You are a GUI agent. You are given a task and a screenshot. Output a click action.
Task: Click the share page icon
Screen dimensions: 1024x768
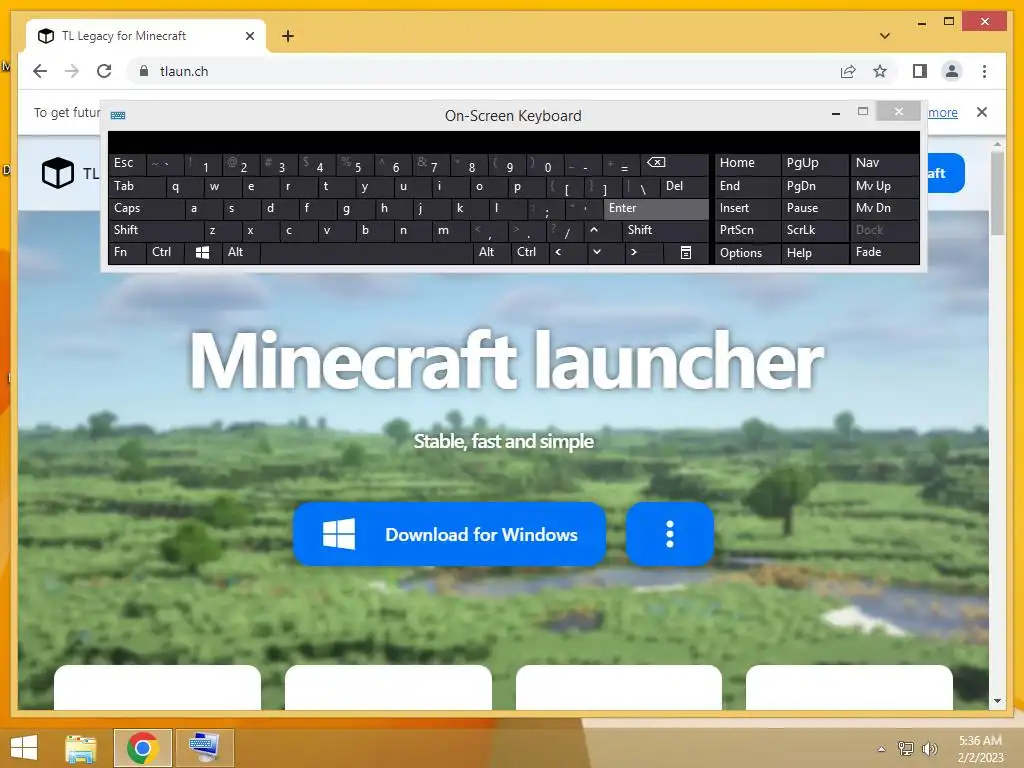pos(848,71)
